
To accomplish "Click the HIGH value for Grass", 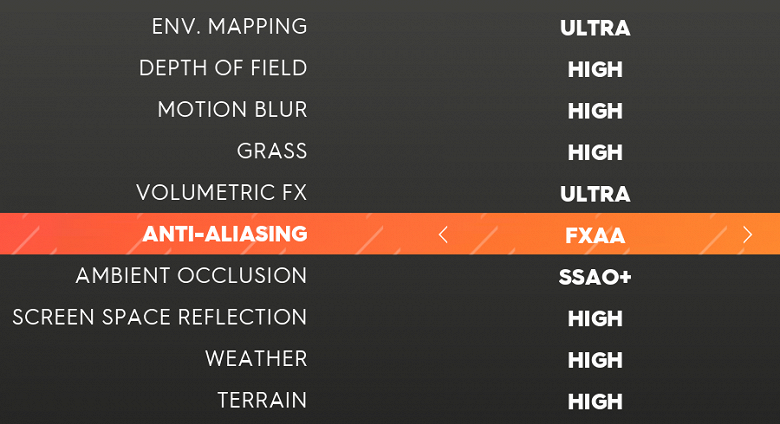I will (x=595, y=153).
